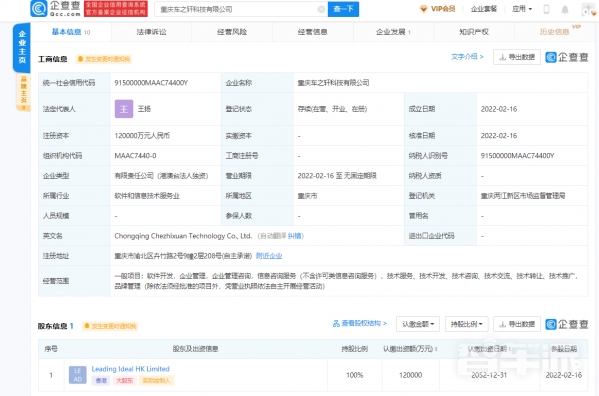
Task: Select the subscription date 2052-12-31
Action: pyautogui.click(x=489, y=375)
